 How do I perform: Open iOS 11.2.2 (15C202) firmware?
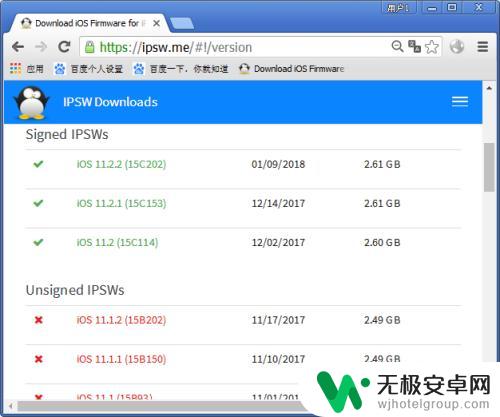[x=121, y=164]
